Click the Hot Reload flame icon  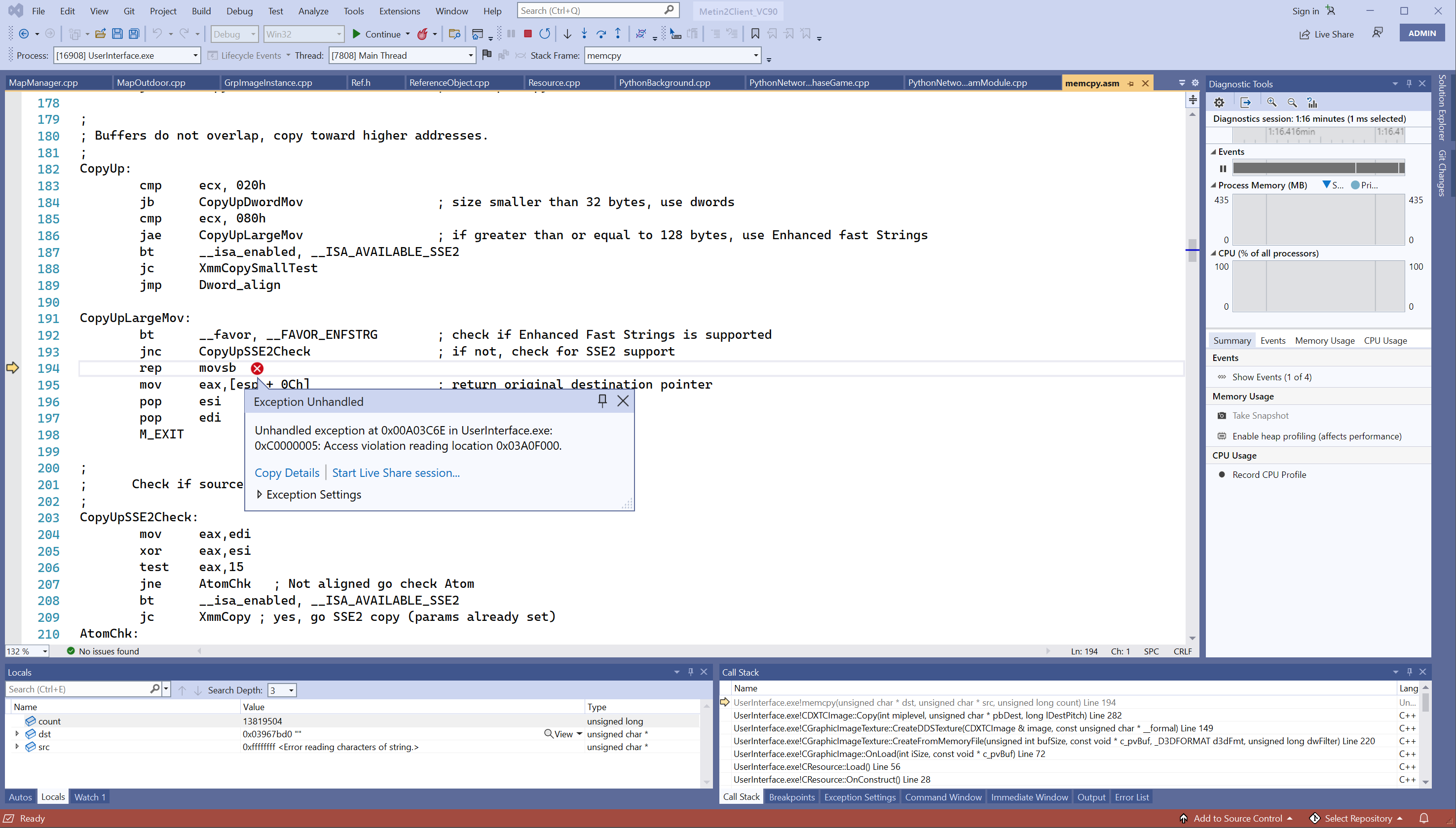point(422,34)
